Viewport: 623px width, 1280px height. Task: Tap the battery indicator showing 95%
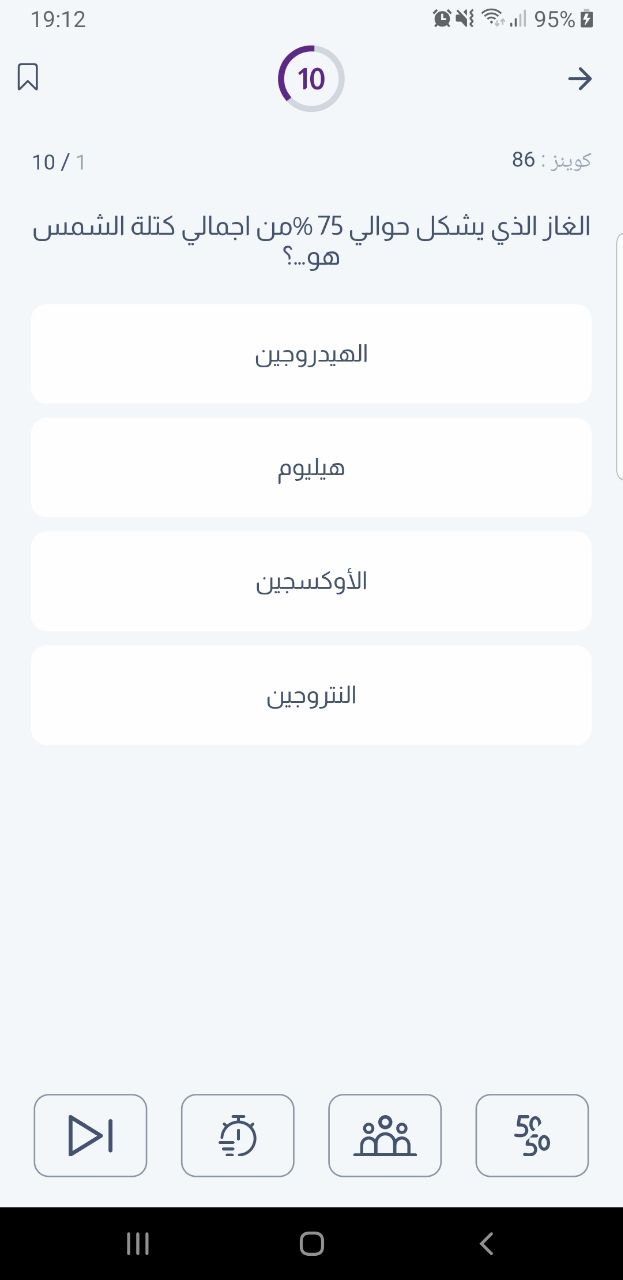click(x=564, y=19)
